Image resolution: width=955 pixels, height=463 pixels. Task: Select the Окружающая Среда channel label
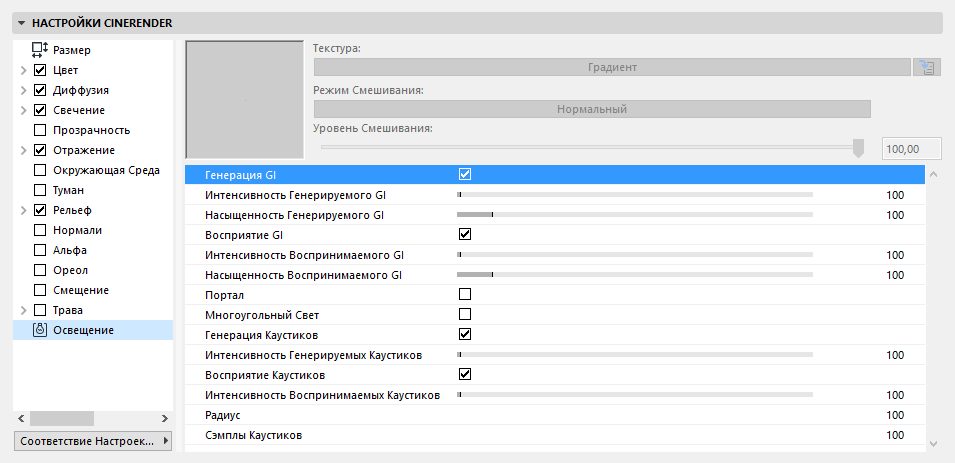(x=106, y=170)
